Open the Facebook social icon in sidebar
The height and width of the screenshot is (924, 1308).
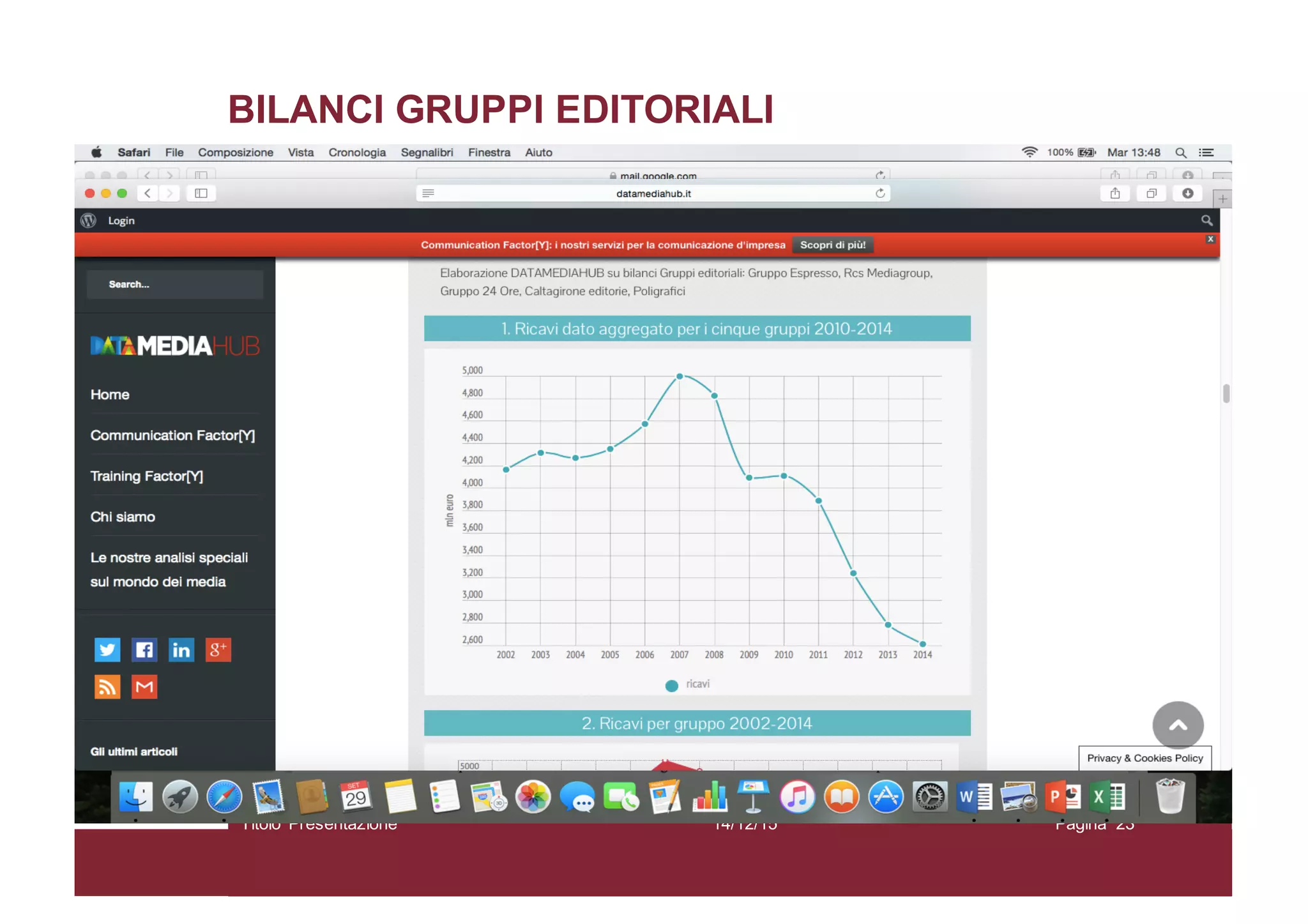coord(144,650)
